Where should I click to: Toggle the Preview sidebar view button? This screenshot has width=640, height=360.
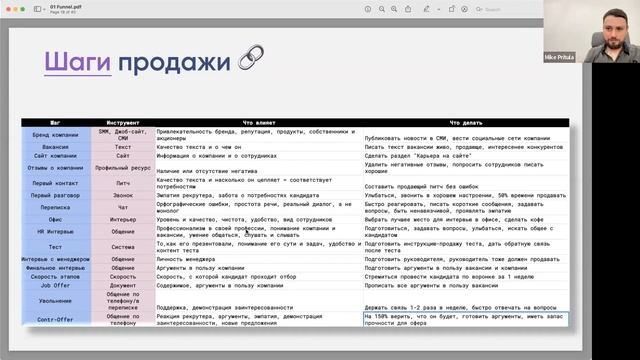click(37, 9)
